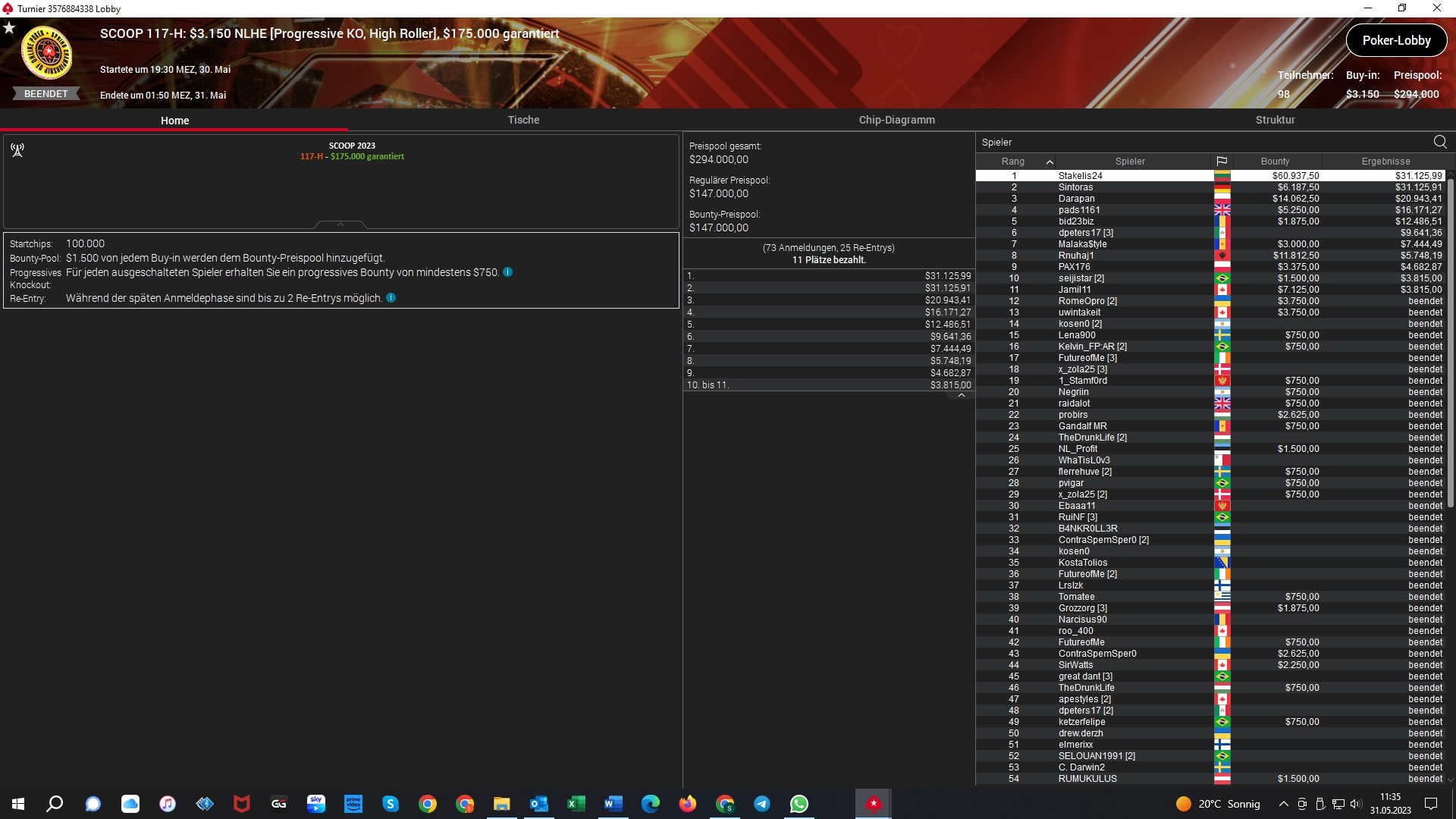Select player Jamil11 row
This screenshot has height=819, width=1456.
(1210, 290)
